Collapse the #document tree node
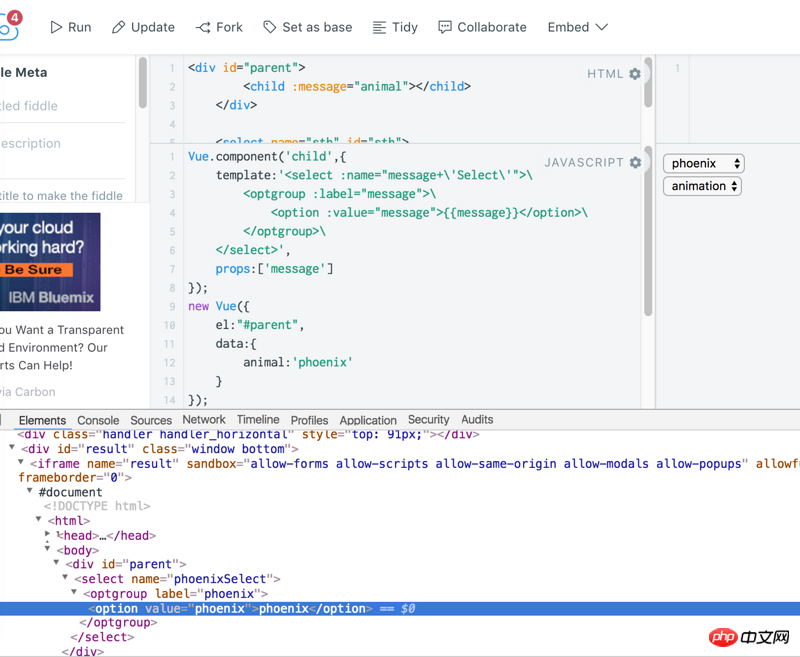 (30, 491)
